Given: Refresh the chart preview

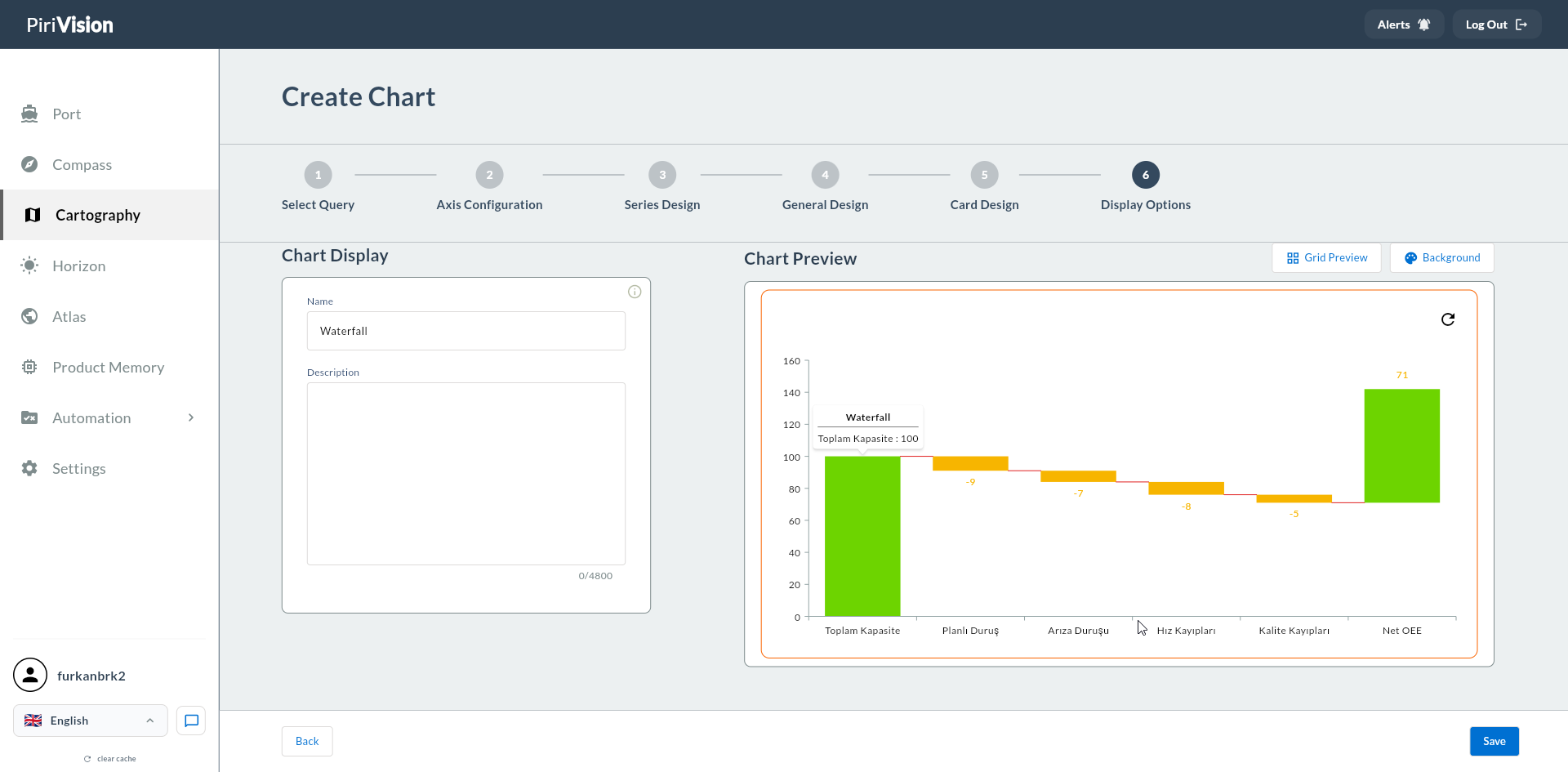Looking at the screenshot, I should click(x=1448, y=319).
